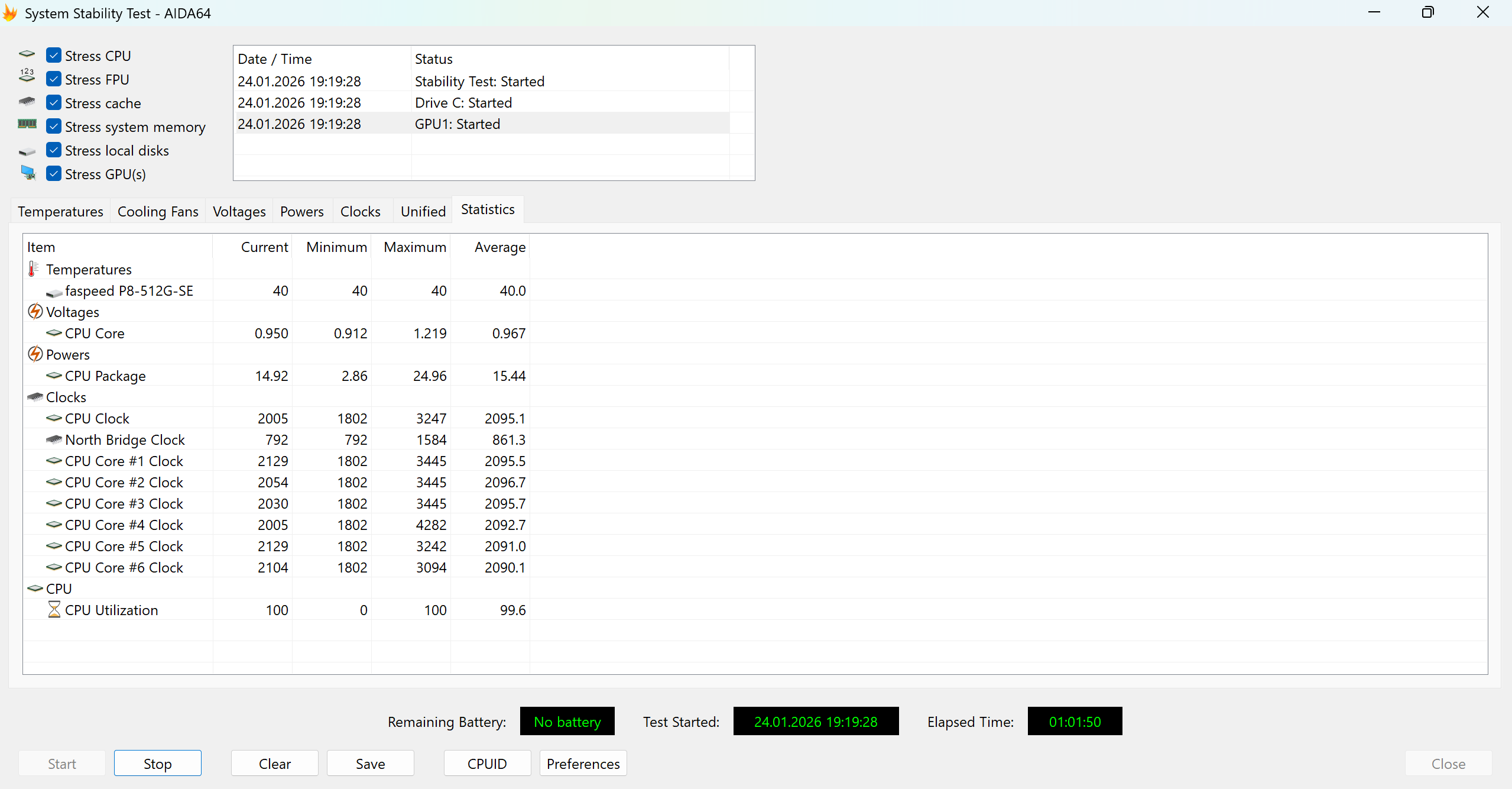Viewport: 1512px width, 789px height.
Task: Click the chip icon beside Clocks category
Action: tap(35, 397)
